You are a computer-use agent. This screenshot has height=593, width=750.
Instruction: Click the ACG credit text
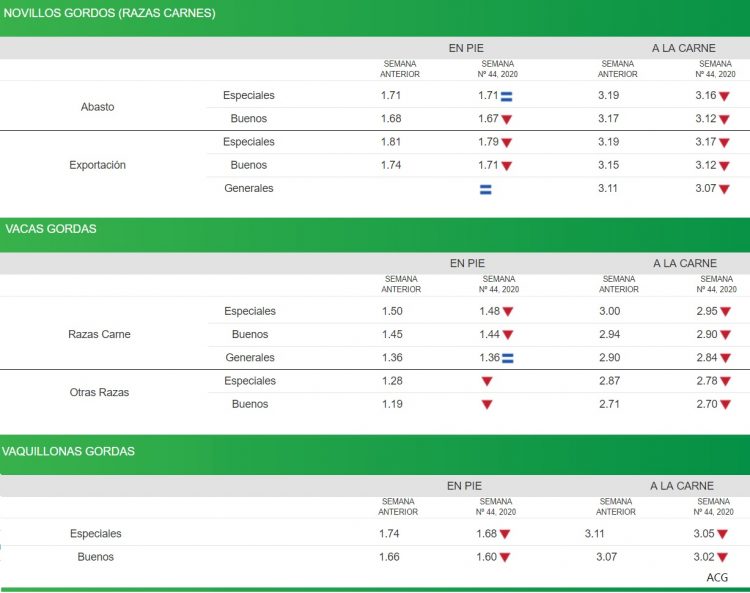[717, 577]
